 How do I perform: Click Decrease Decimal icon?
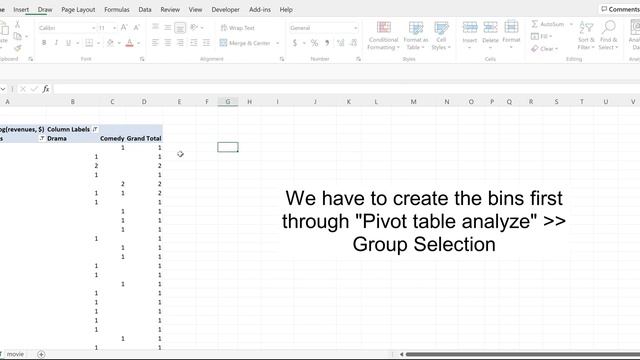(x=353, y=43)
